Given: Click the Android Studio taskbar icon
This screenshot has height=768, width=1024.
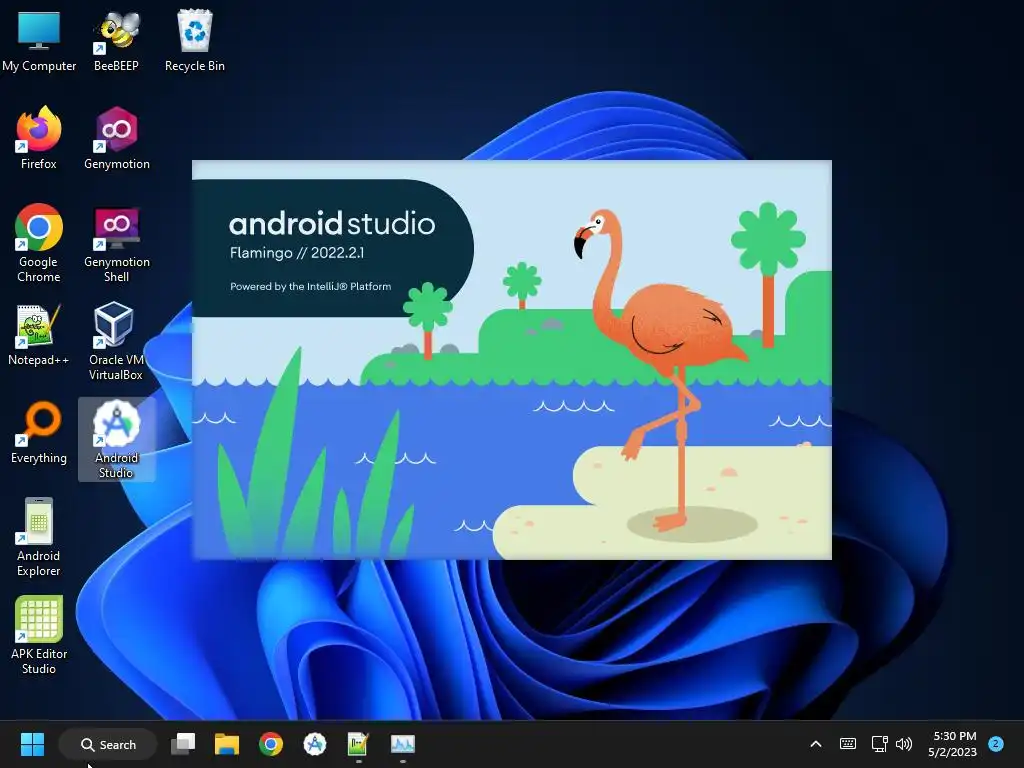Looking at the screenshot, I should pyautogui.click(x=315, y=744).
